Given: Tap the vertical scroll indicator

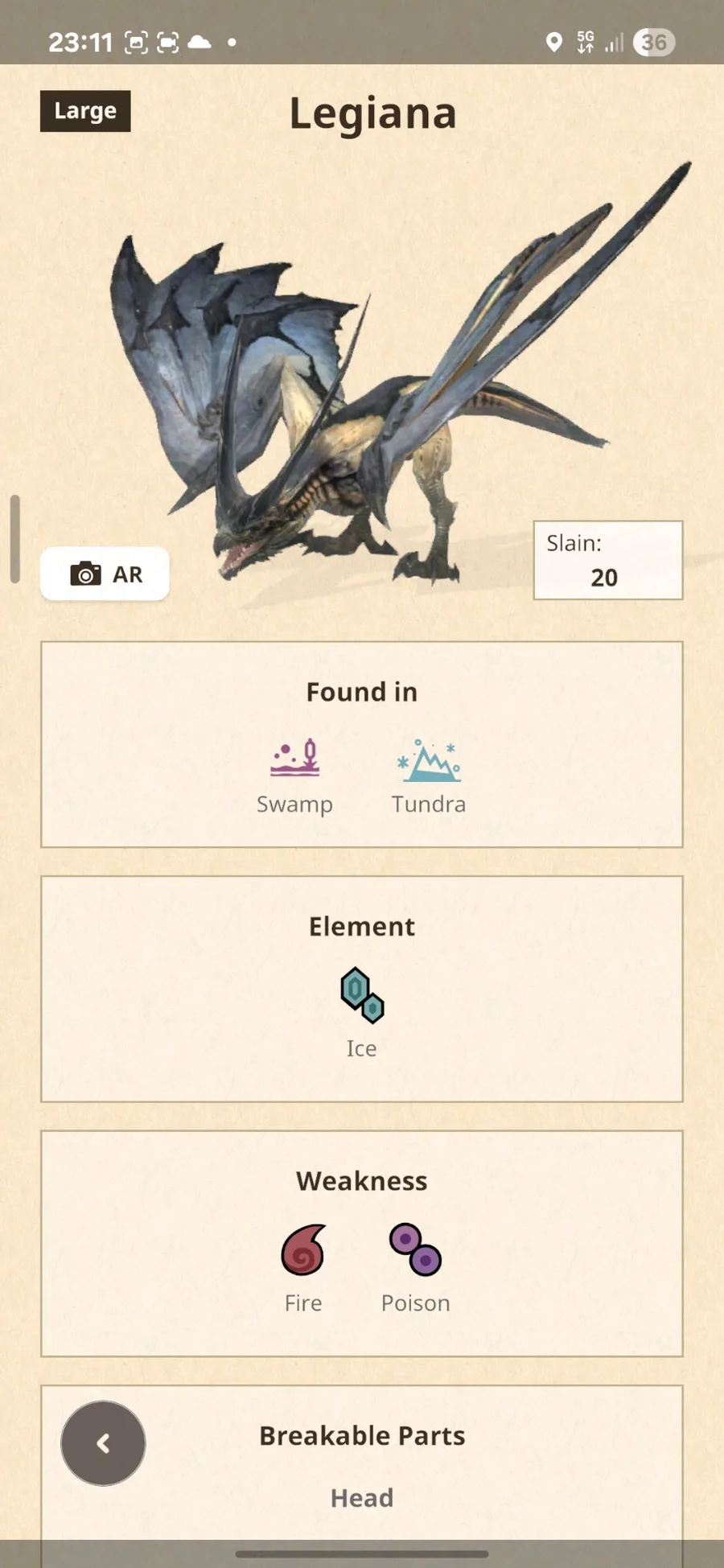Looking at the screenshot, I should pyautogui.click(x=14, y=538).
